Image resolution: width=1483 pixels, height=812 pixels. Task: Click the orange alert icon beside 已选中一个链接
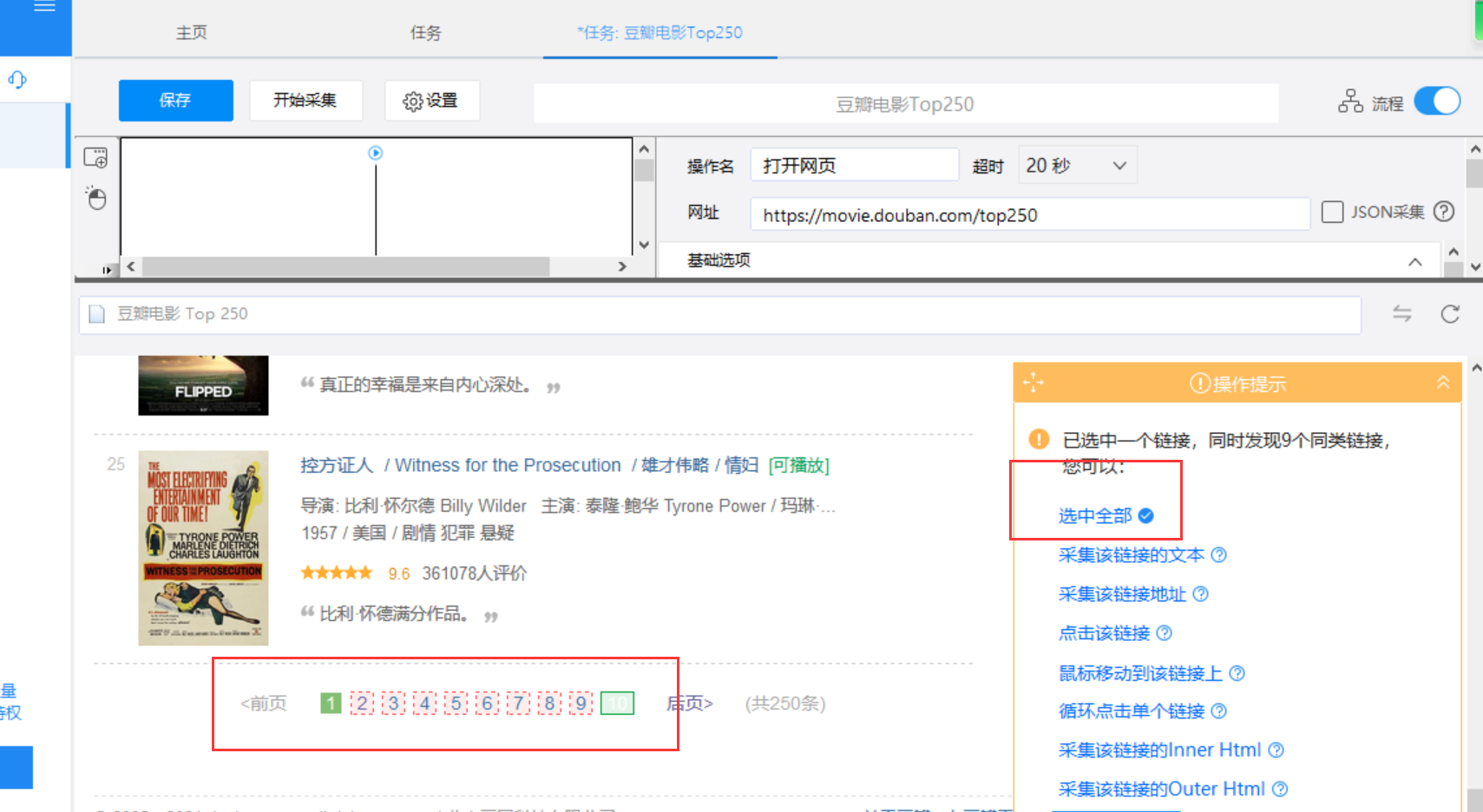1039,440
